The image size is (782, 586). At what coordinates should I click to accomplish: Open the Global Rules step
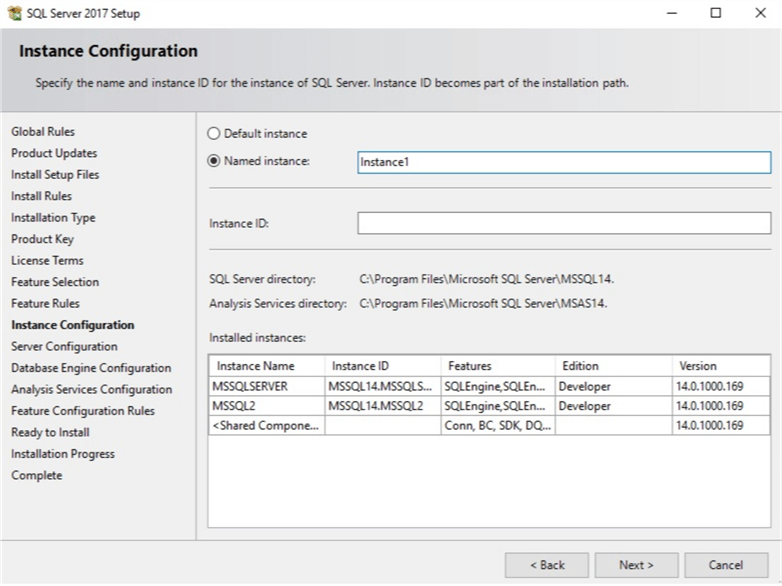pos(43,132)
